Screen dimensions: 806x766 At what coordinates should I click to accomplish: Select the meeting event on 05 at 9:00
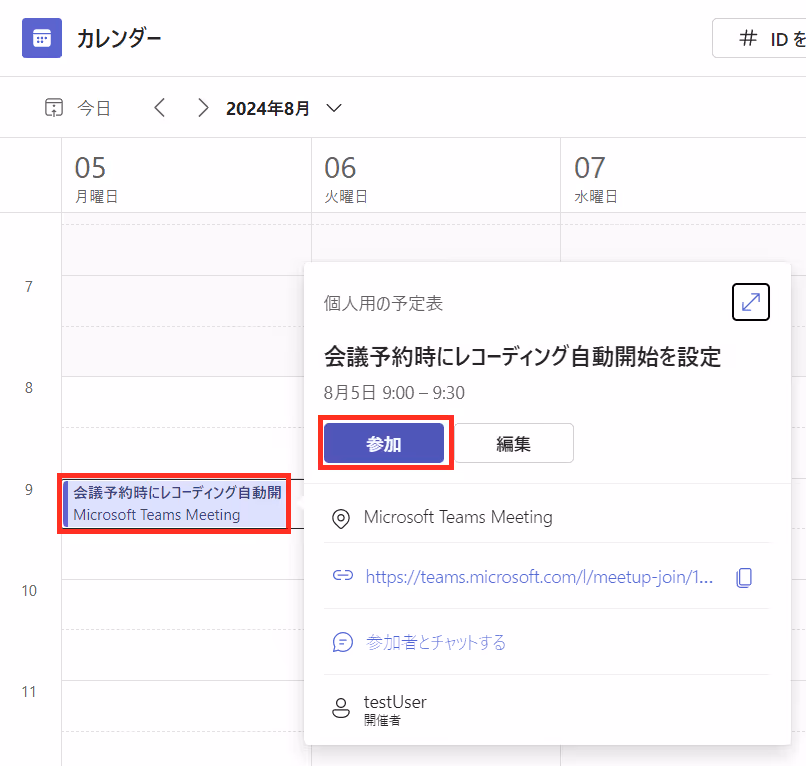point(174,503)
